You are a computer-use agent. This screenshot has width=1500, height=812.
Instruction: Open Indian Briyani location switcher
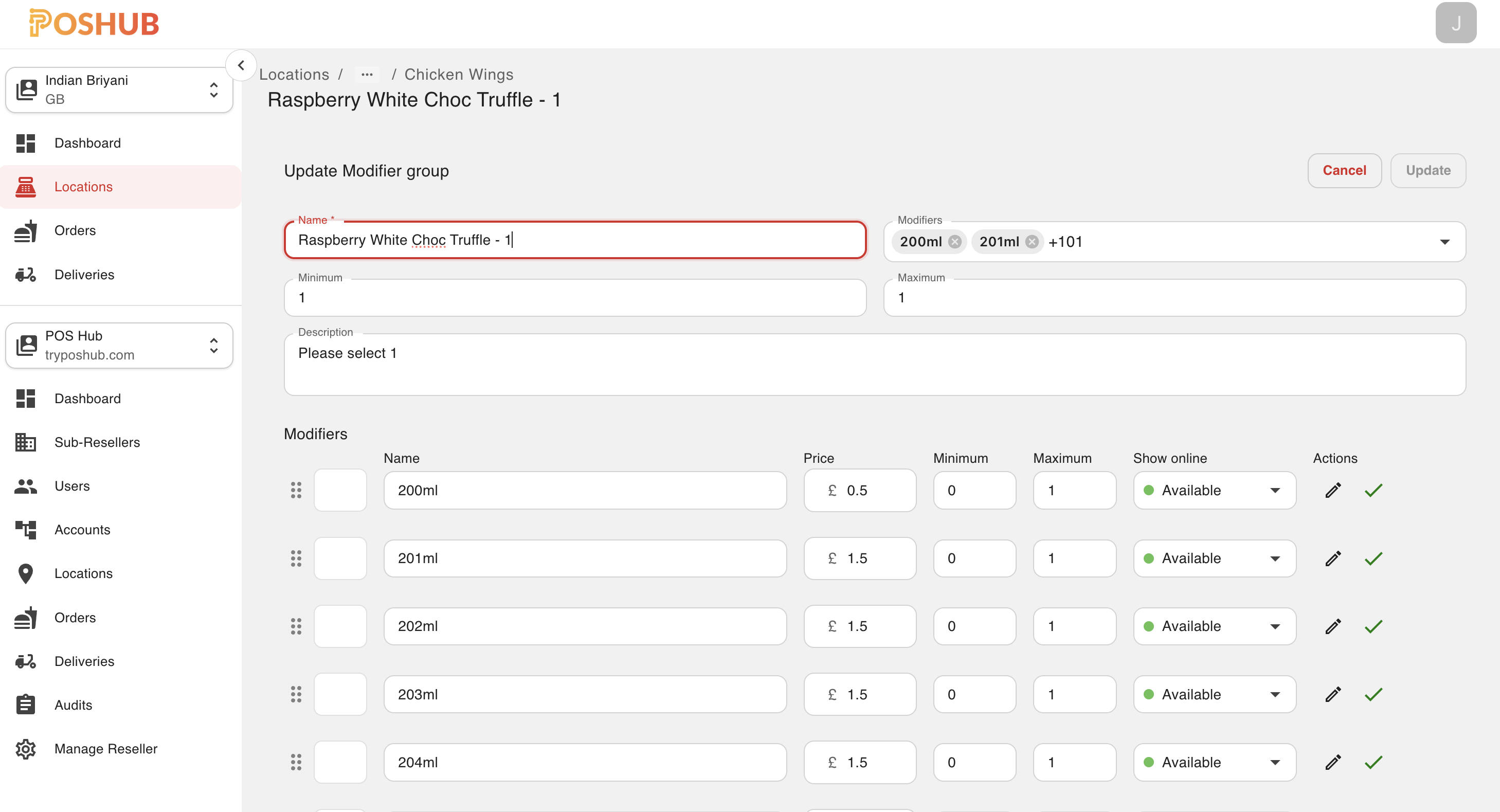point(119,89)
